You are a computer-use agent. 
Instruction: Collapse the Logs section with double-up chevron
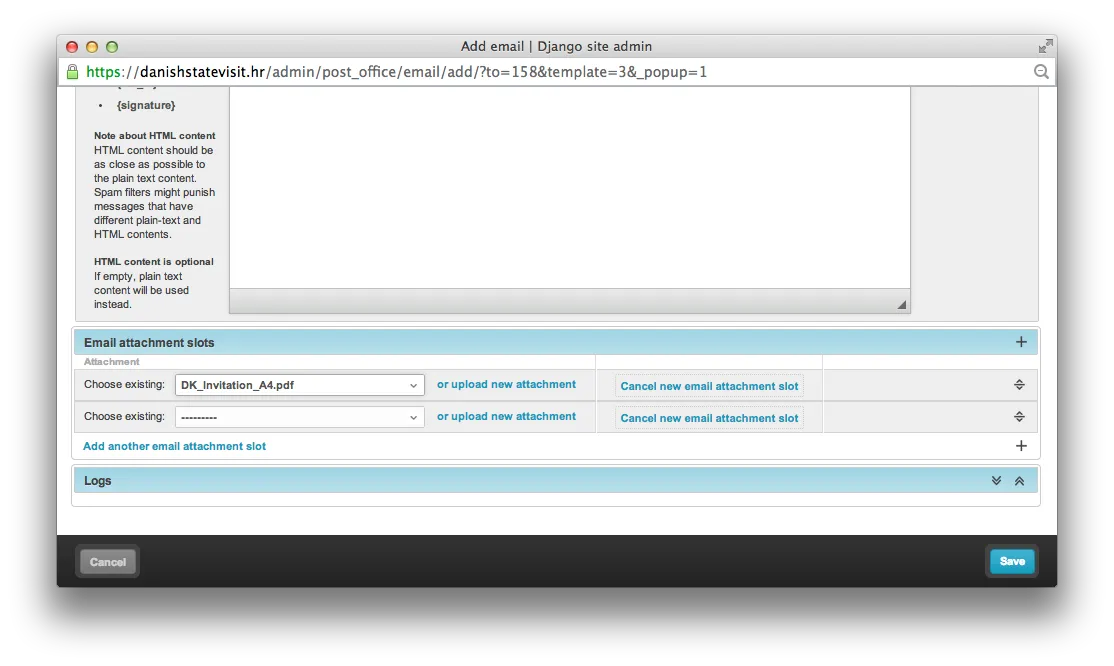(x=1019, y=480)
